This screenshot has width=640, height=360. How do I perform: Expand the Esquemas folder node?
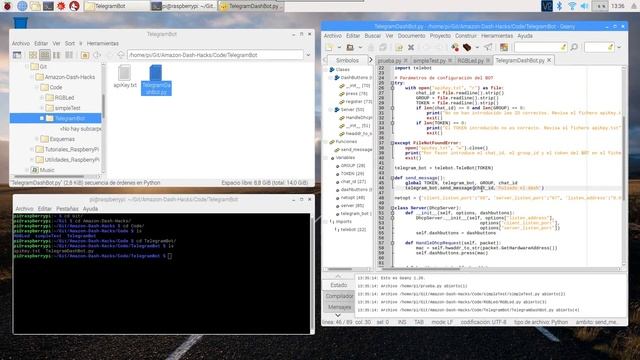[37, 139]
